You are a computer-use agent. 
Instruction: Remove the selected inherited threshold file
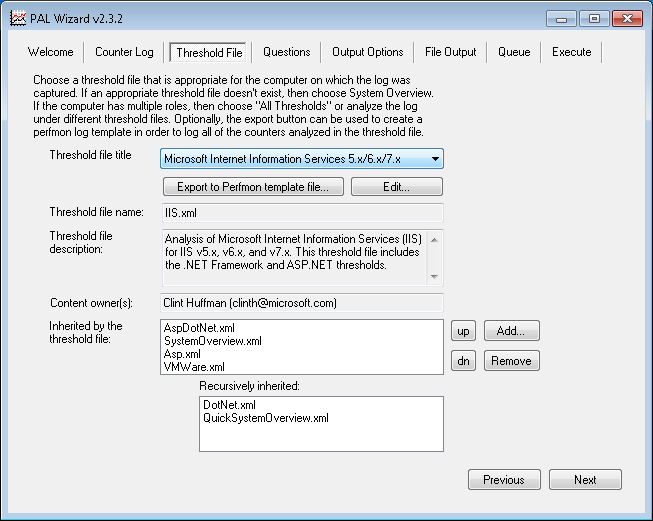click(x=511, y=361)
